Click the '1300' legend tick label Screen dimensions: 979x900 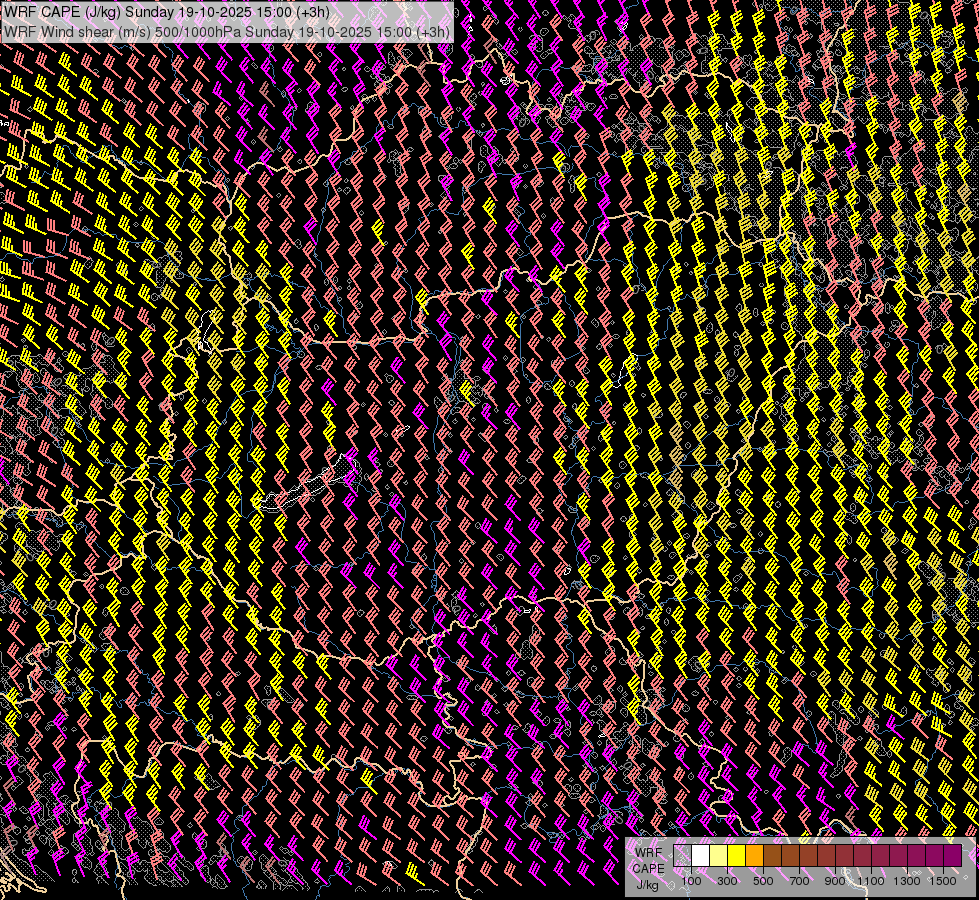[x=907, y=880]
